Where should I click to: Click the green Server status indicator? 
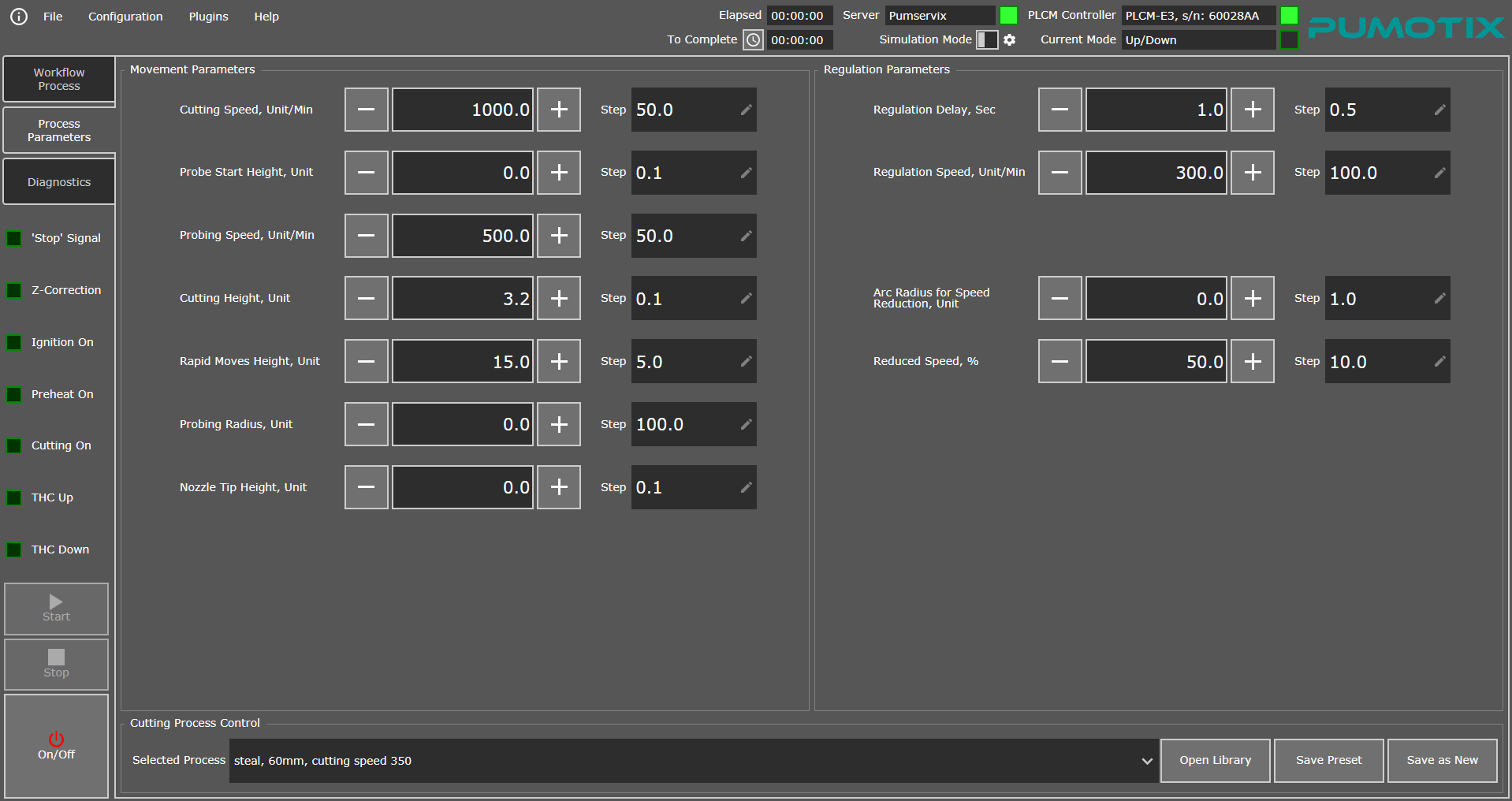pos(1008,15)
